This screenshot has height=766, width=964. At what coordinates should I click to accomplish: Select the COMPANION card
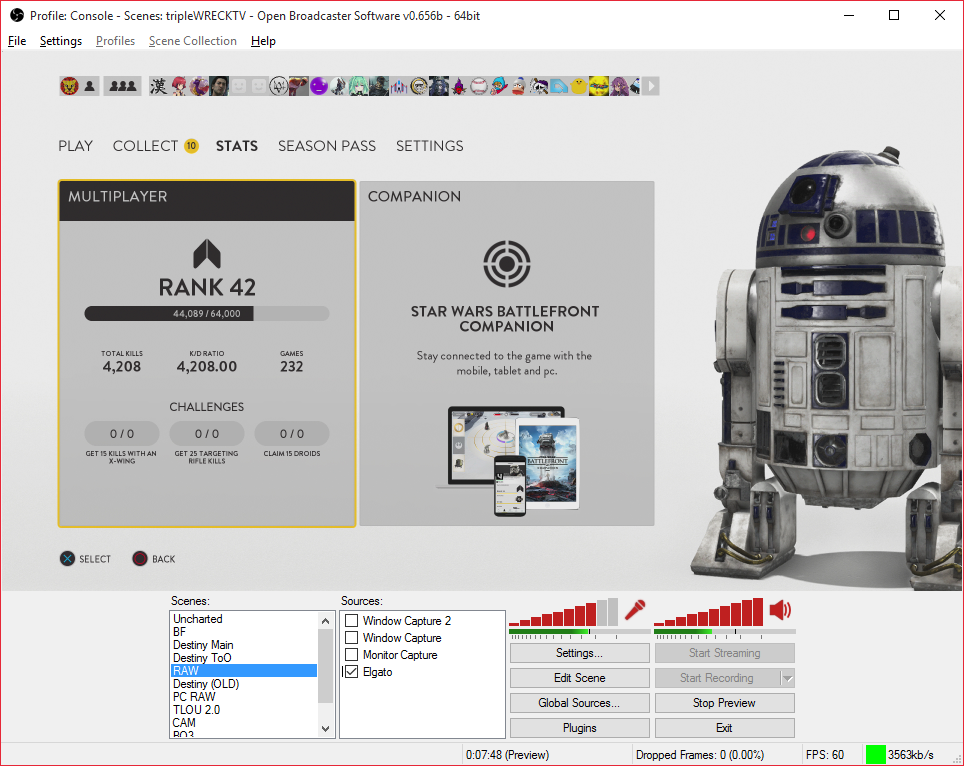pos(507,353)
